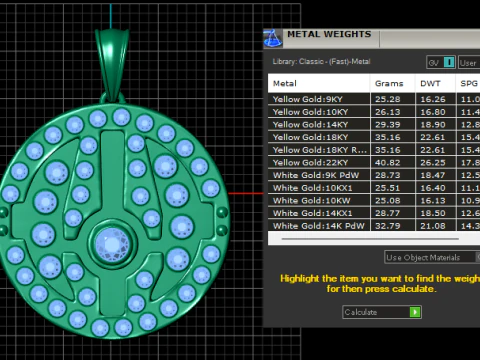Click the 25.28 grams value
This screenshot has width=480, height=360.
point(388,99)
